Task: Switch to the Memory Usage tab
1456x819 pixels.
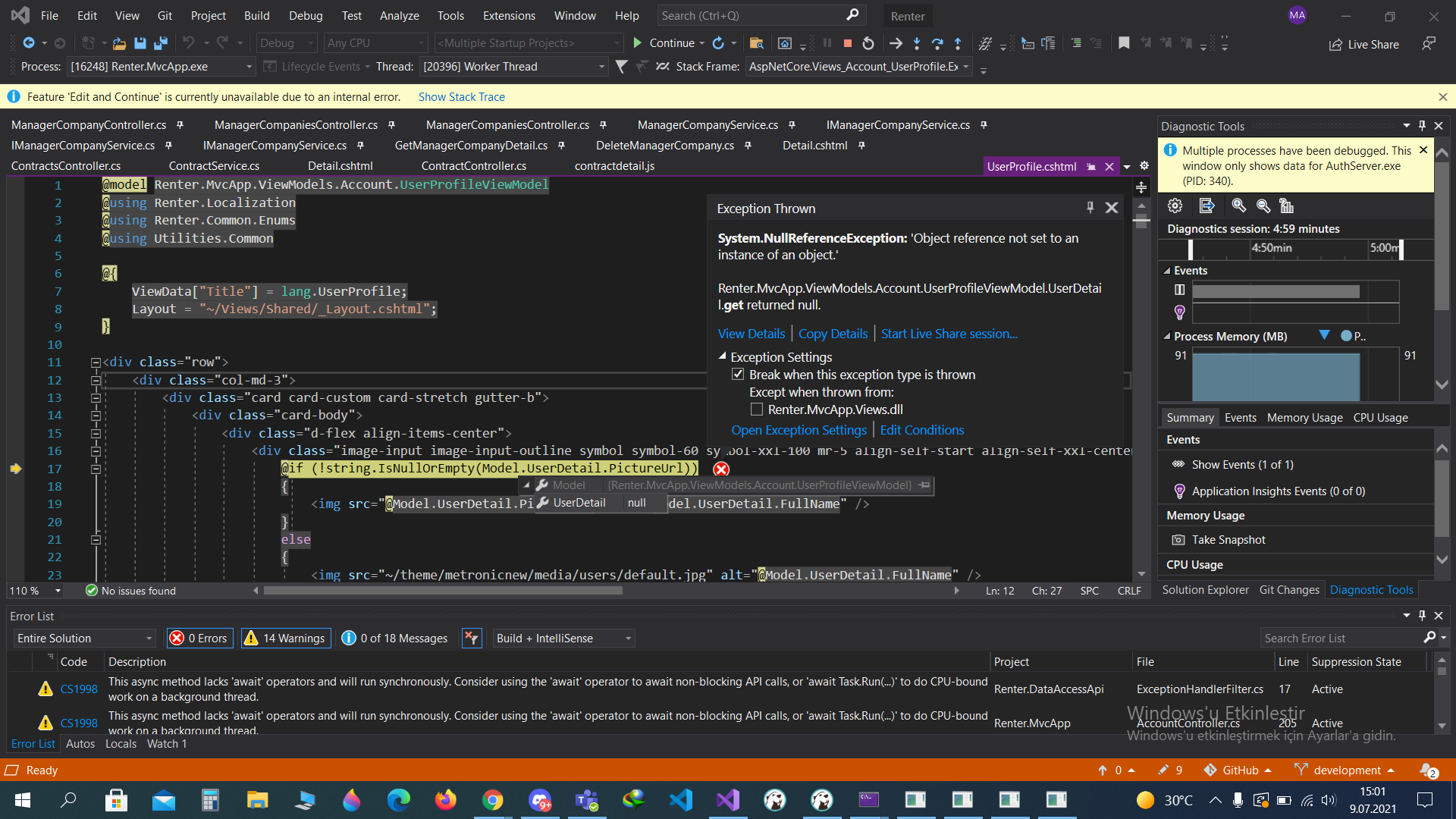Action: pos(1304,418)
